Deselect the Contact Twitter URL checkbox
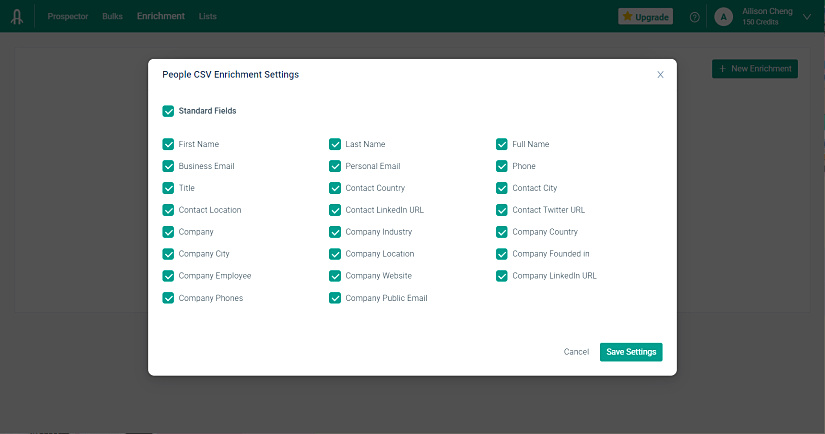Viewport: 825px width, 434px height. pos(502,210)
